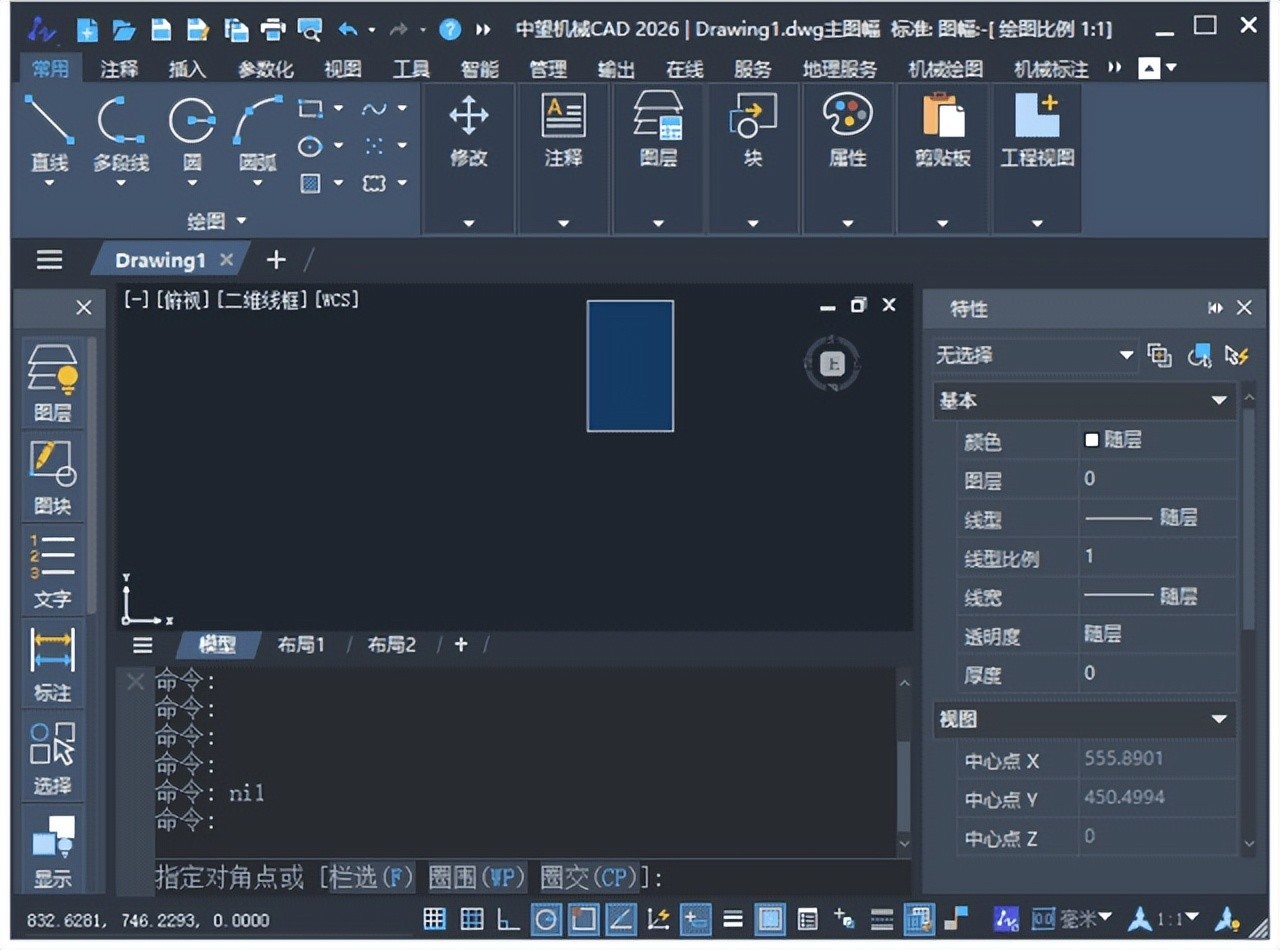Viewport: 1280px width, 950px height.
Task: Click the 栏选(F) command option
Action: (370, 878)
